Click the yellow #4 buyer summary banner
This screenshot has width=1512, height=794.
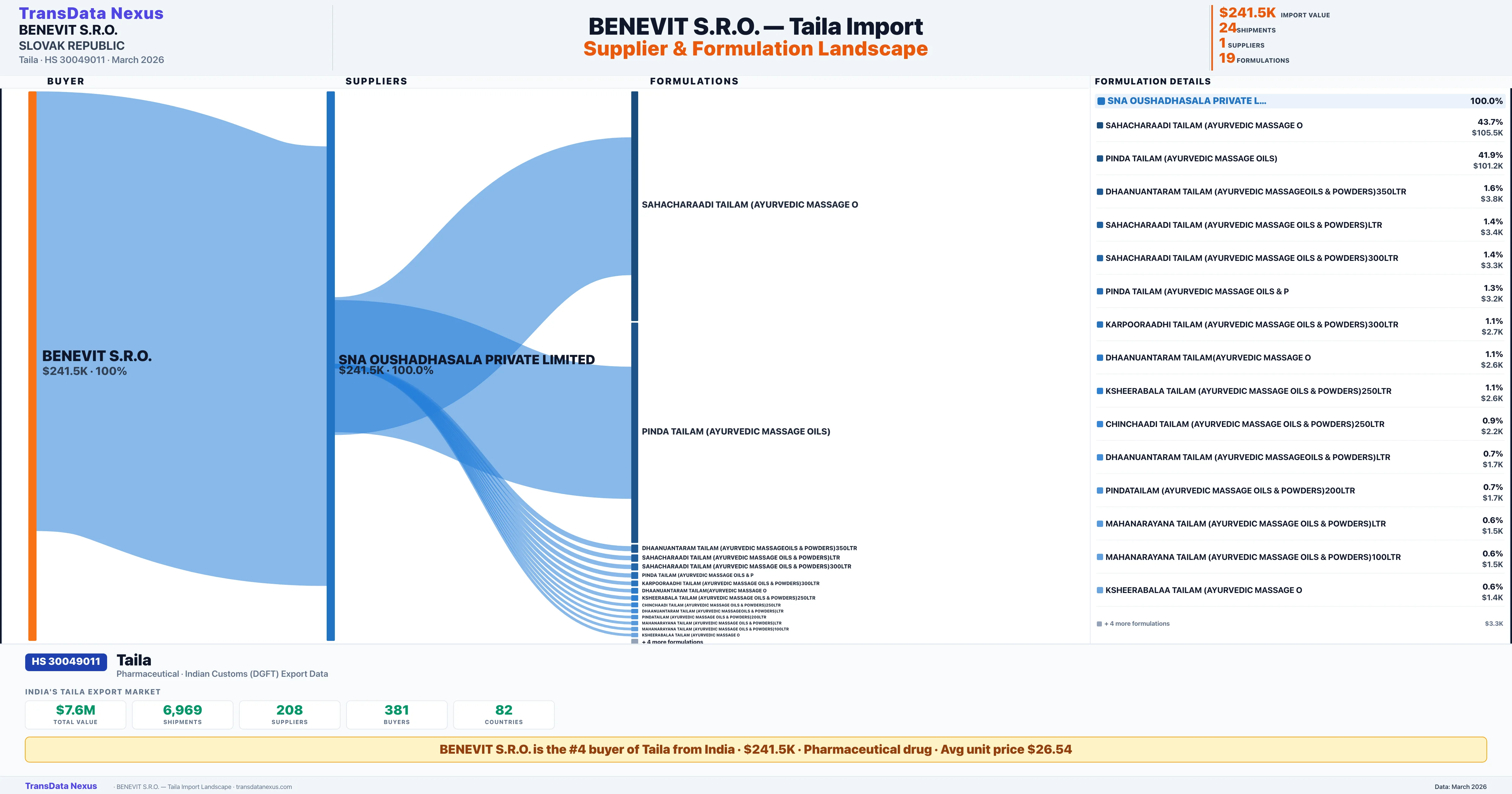[755, 749]
